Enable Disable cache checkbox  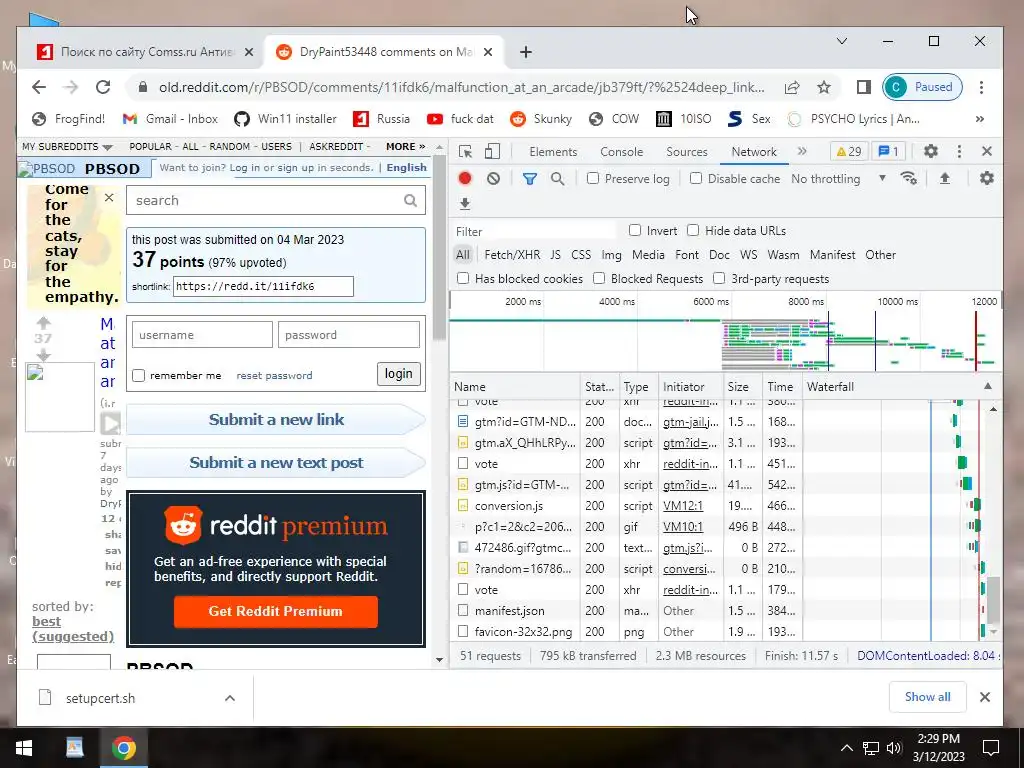[696, 178]
